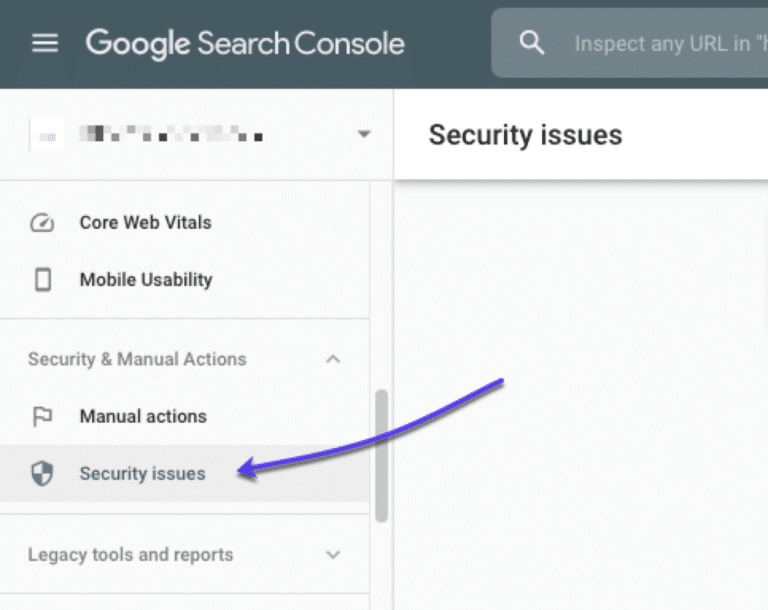Viewport: 768px width, 610px height.
Task: Click the Mobile Usability phone icon
Action: (x=42, y=280)
